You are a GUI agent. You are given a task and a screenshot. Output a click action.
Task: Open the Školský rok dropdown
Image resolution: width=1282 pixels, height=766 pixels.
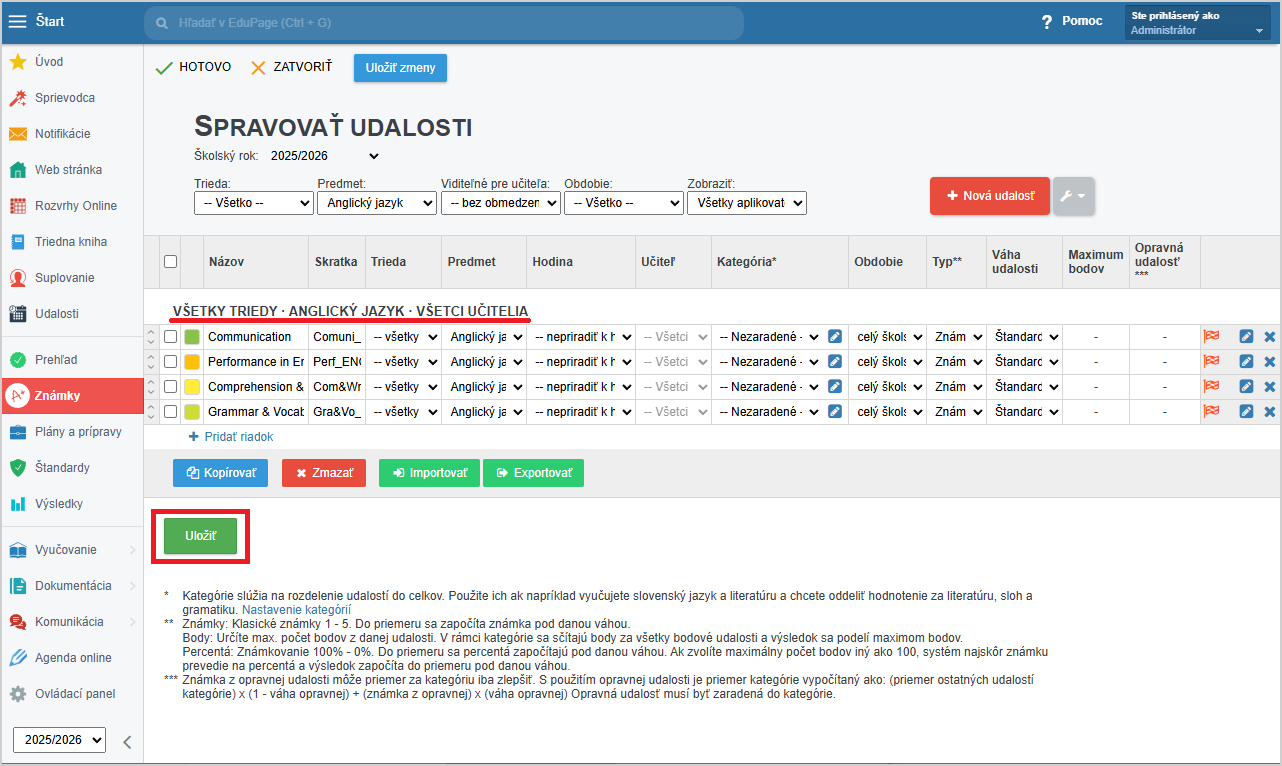325,156
